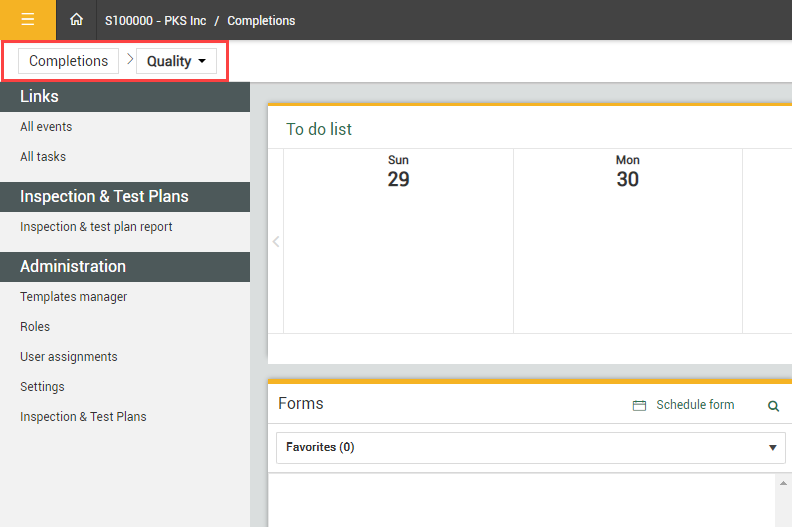
Task: Search forms with magnifier icon
Action: (773, 406)
